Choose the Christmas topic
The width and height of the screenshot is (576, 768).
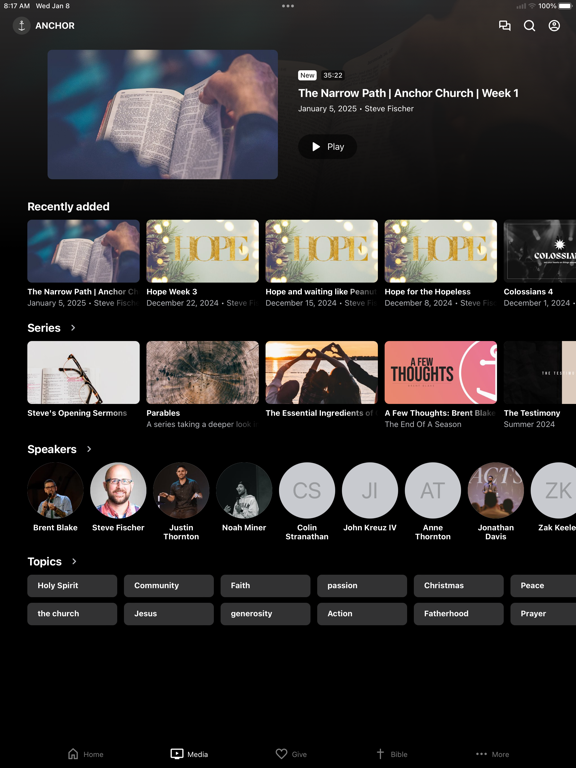458,586
